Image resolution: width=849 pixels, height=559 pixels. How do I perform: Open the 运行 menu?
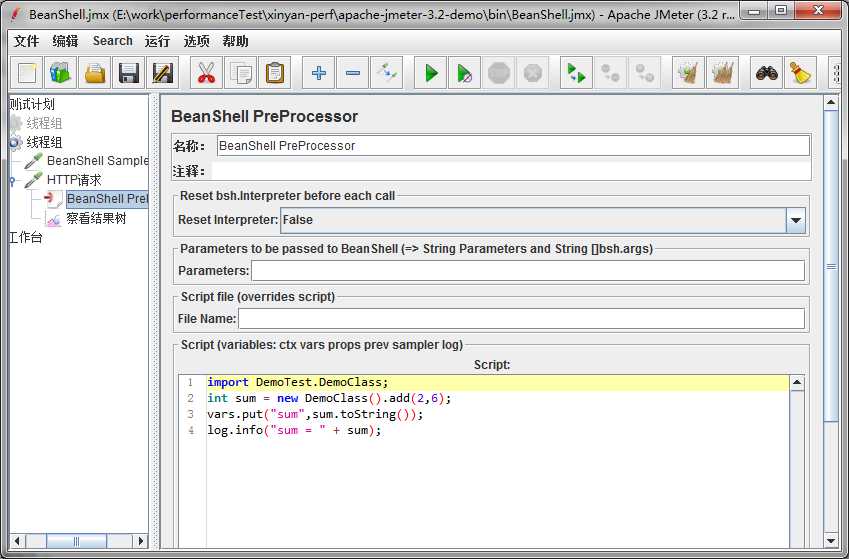point(157,41)
